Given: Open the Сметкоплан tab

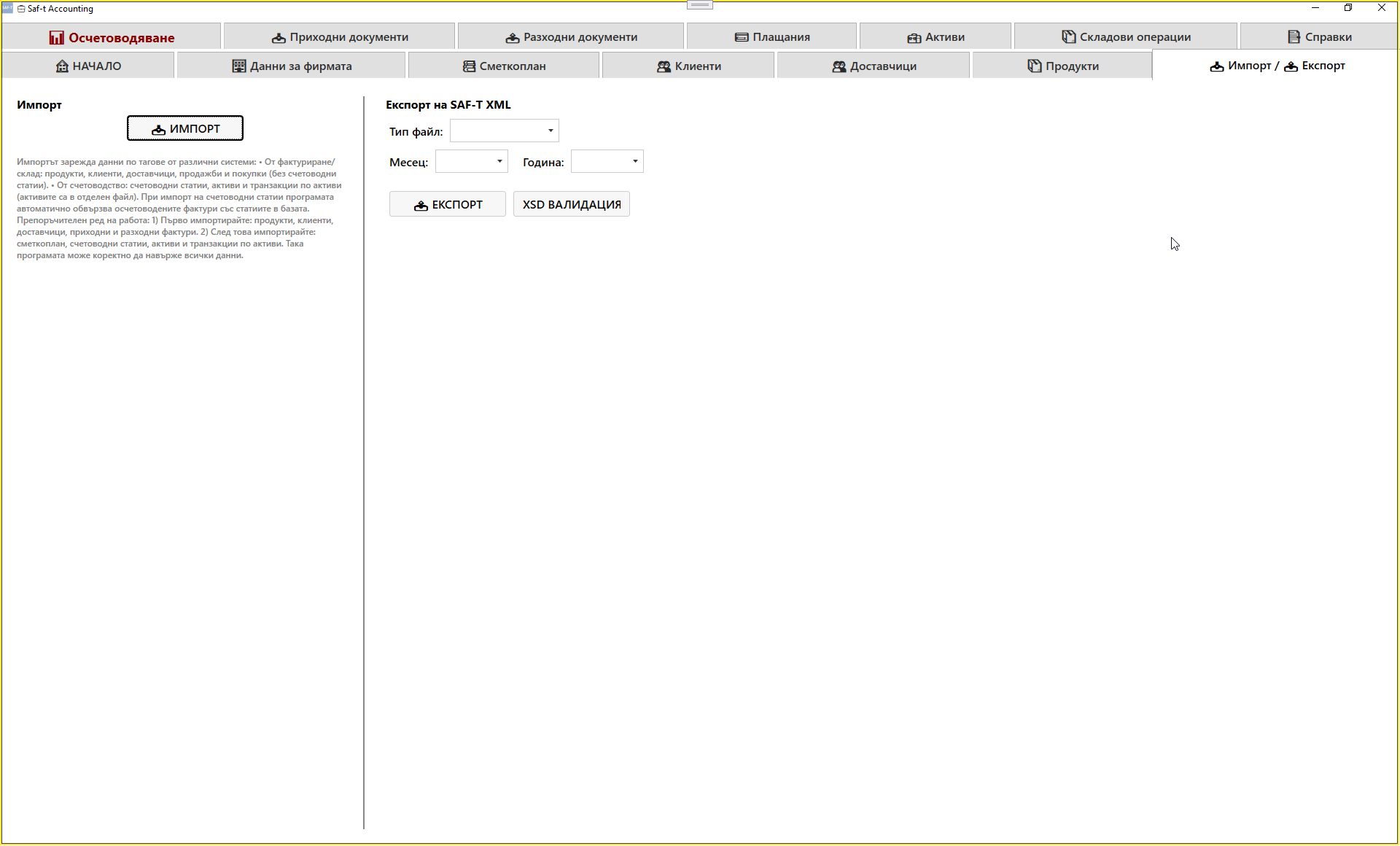Looking at the screenshot, I should 504,66.
